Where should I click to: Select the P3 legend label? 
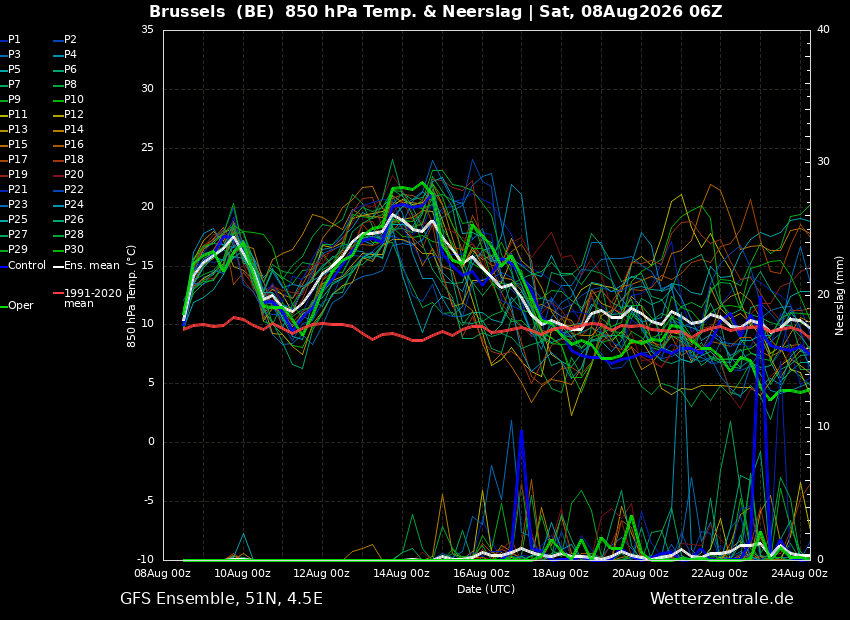(x=14, y=55)
